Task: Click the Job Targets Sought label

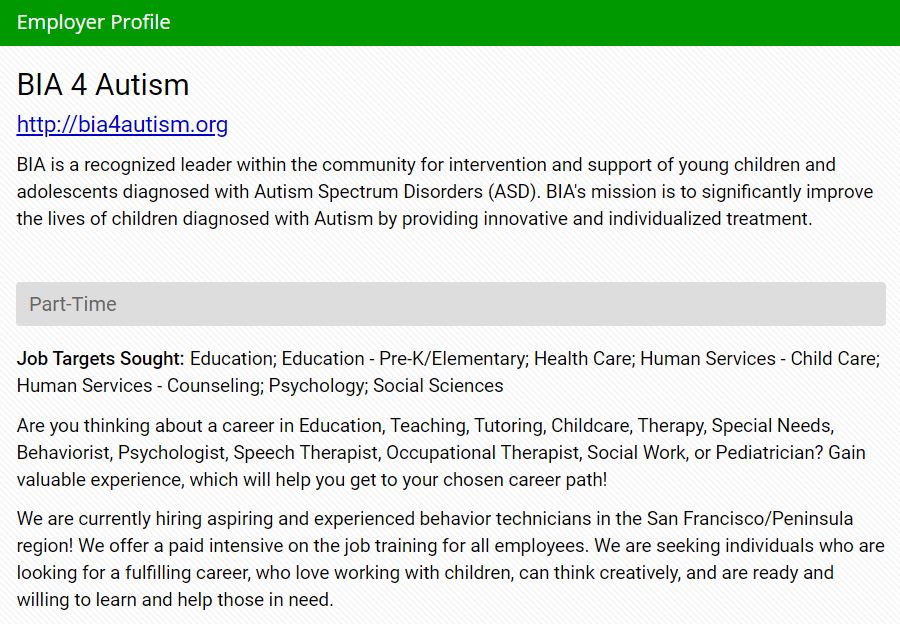Action: tap(101, 358)
